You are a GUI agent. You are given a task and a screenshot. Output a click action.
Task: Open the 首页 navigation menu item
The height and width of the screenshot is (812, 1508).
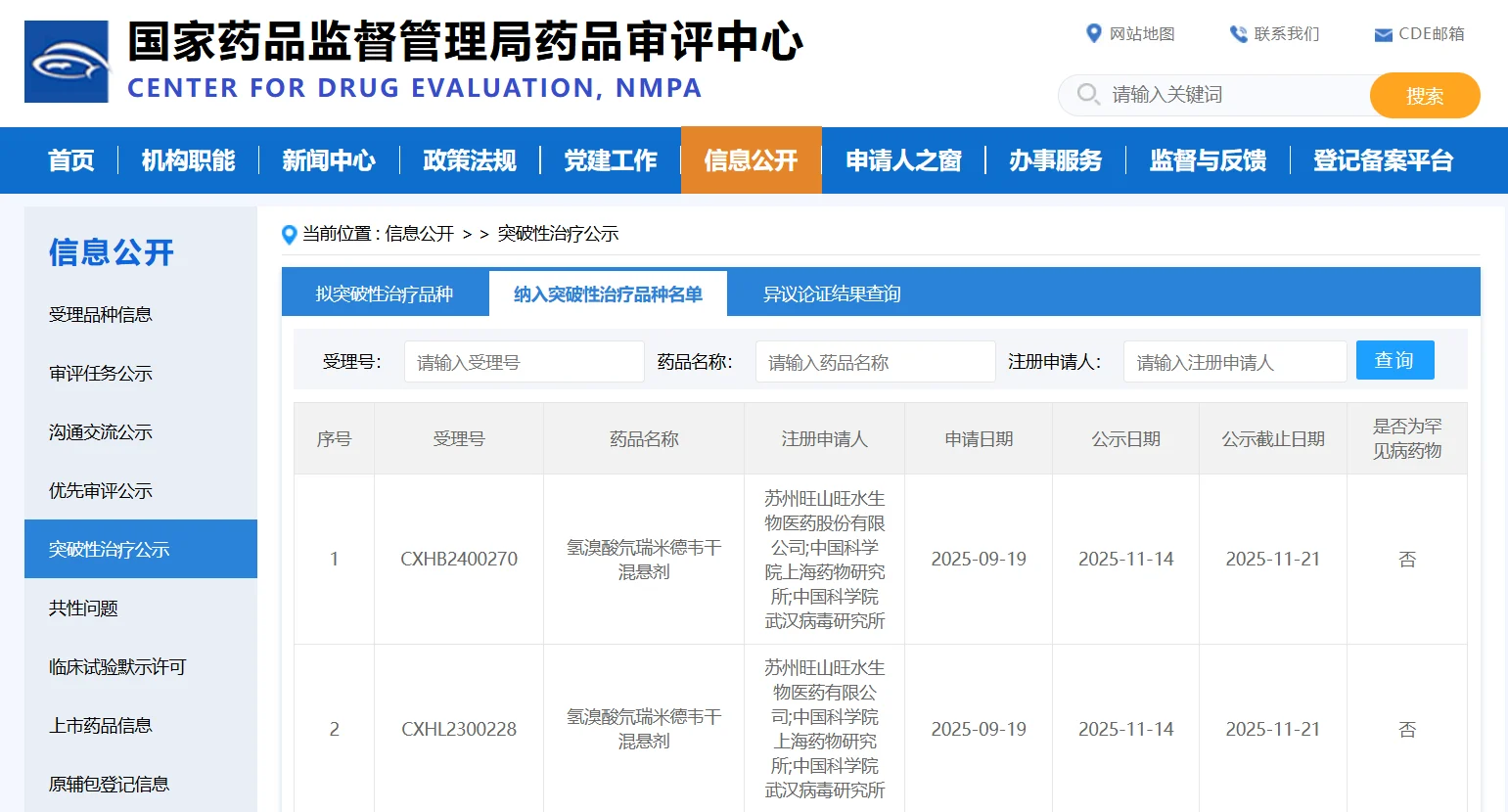click(x=71, y=160)
